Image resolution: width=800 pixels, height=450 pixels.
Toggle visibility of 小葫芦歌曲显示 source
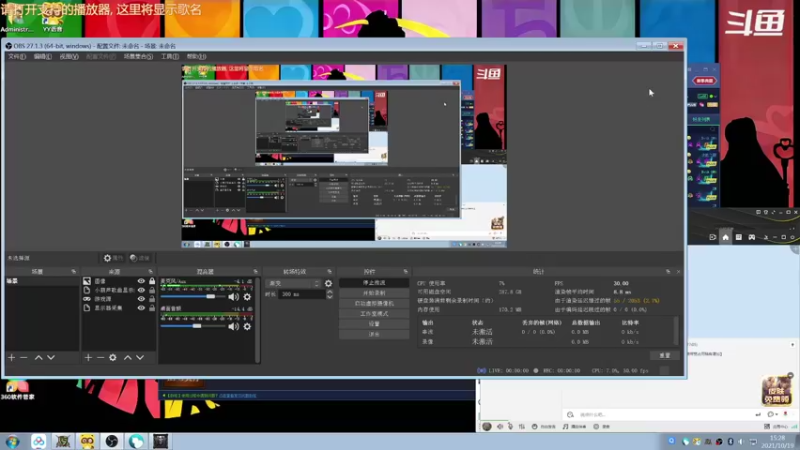141,290
